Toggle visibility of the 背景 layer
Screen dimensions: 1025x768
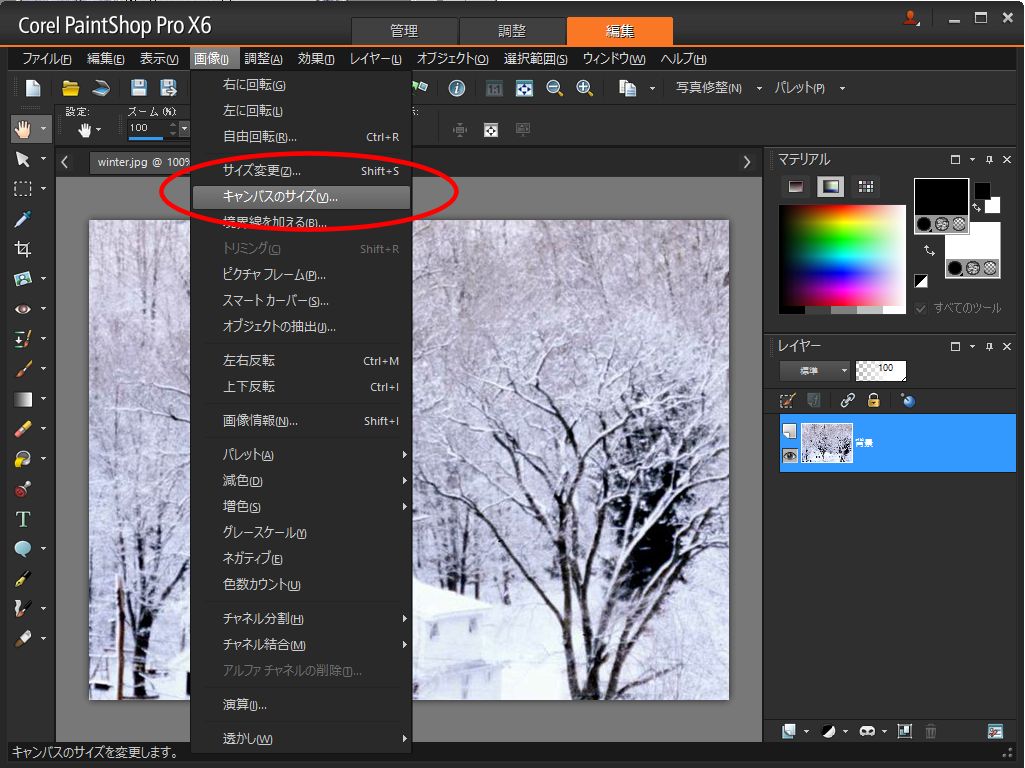coord(790,456)
